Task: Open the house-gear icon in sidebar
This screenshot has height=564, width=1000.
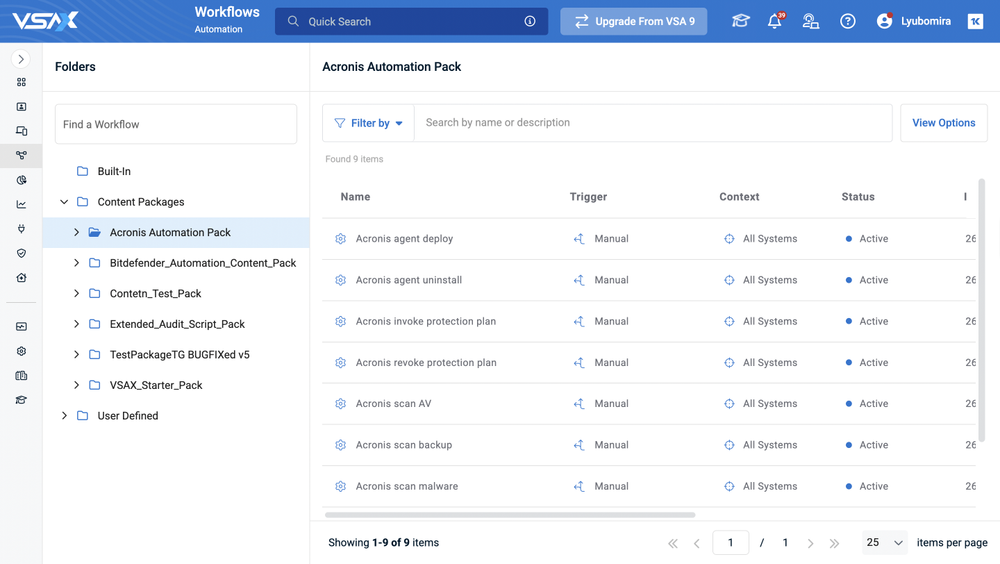Action: tap(21, 278)
